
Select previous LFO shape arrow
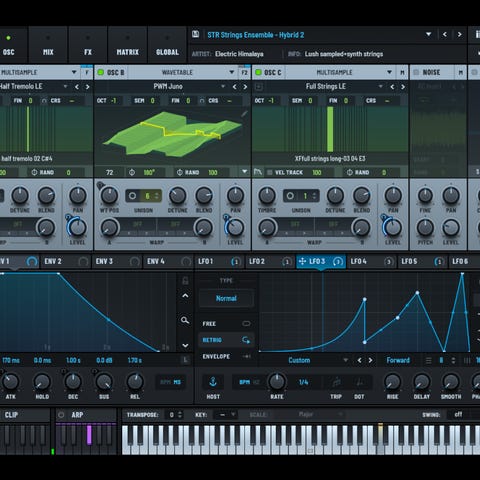359,360
